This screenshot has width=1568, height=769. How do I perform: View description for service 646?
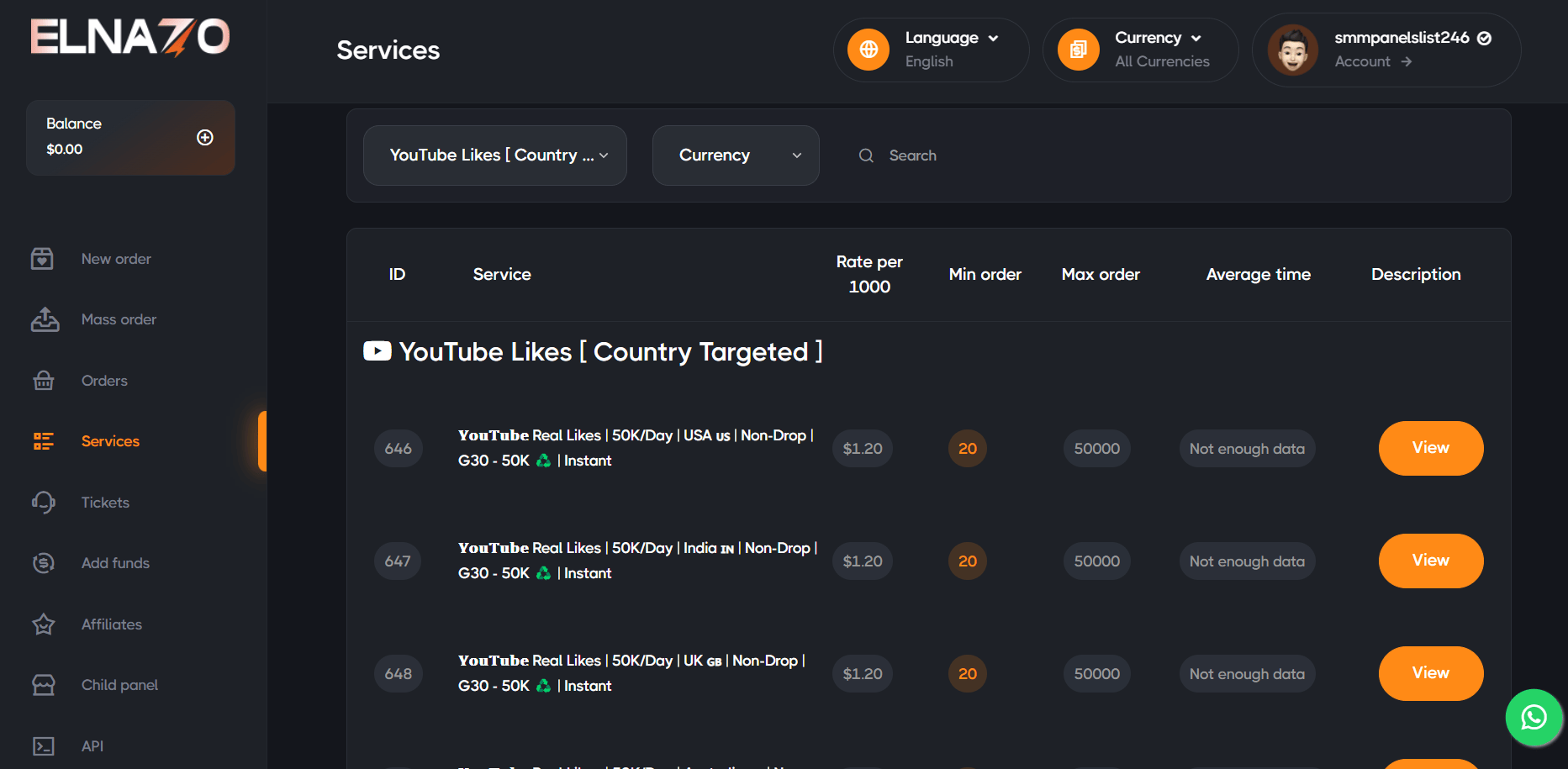(x=1430, y=448)
